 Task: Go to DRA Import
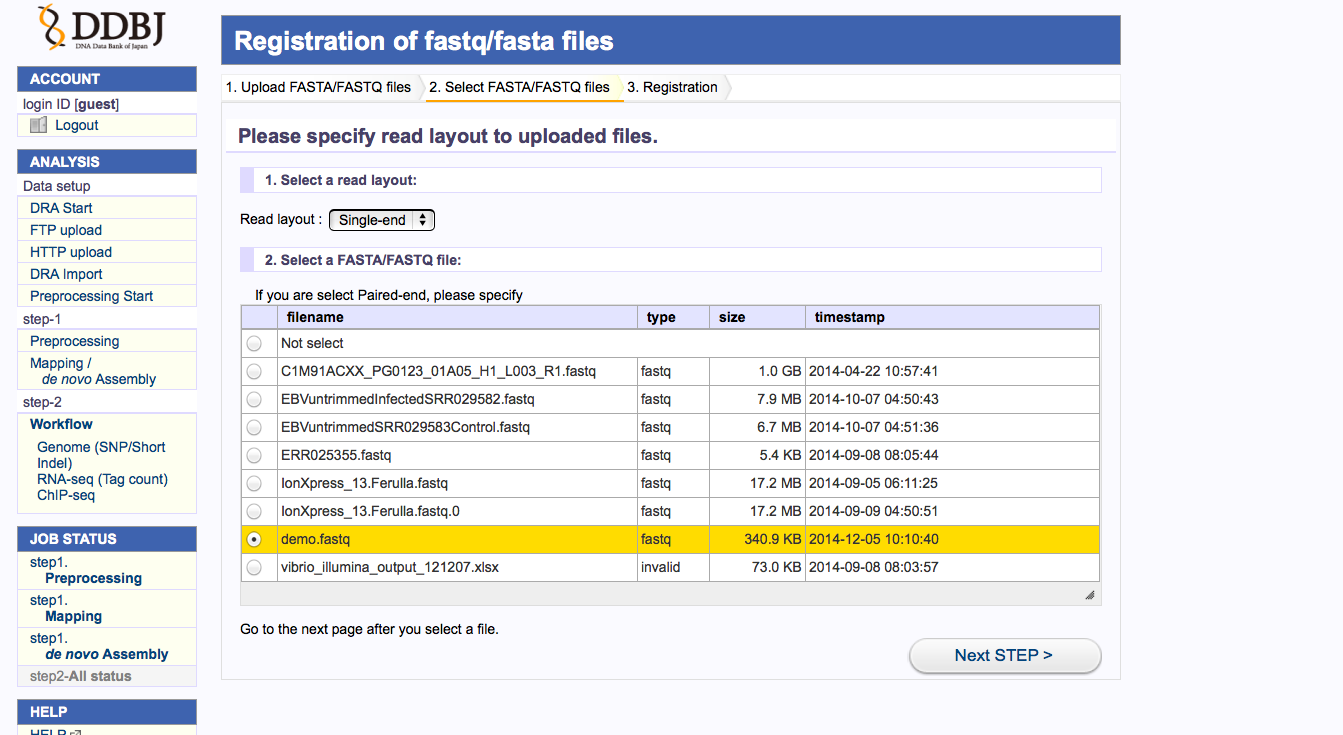click(x=66, y=274)
